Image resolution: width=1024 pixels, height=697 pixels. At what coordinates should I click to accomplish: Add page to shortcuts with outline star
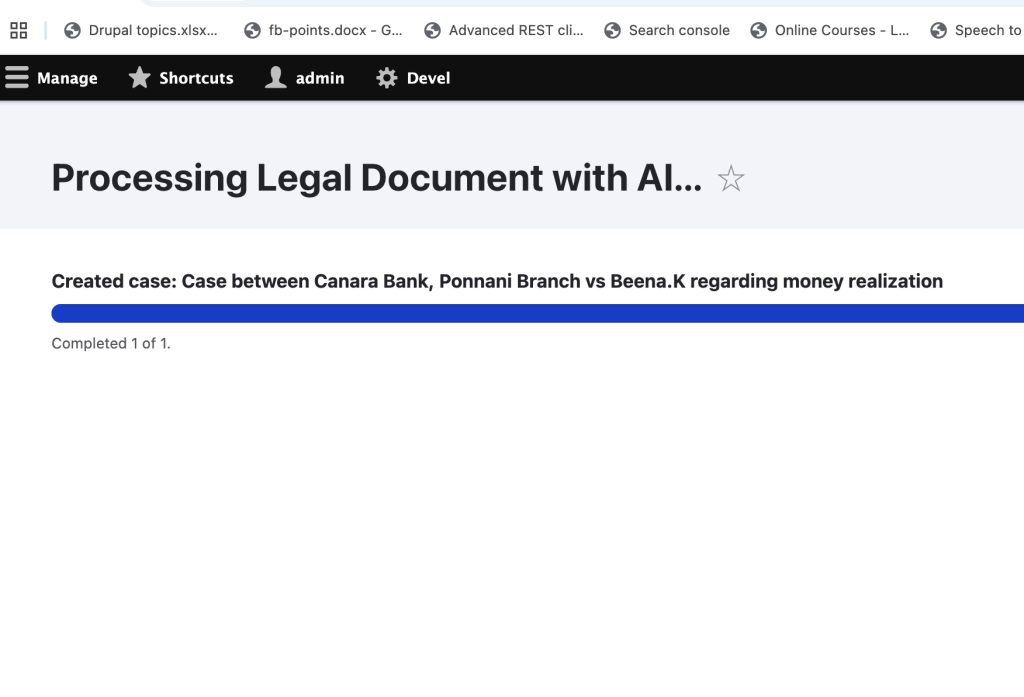point(731,179)
